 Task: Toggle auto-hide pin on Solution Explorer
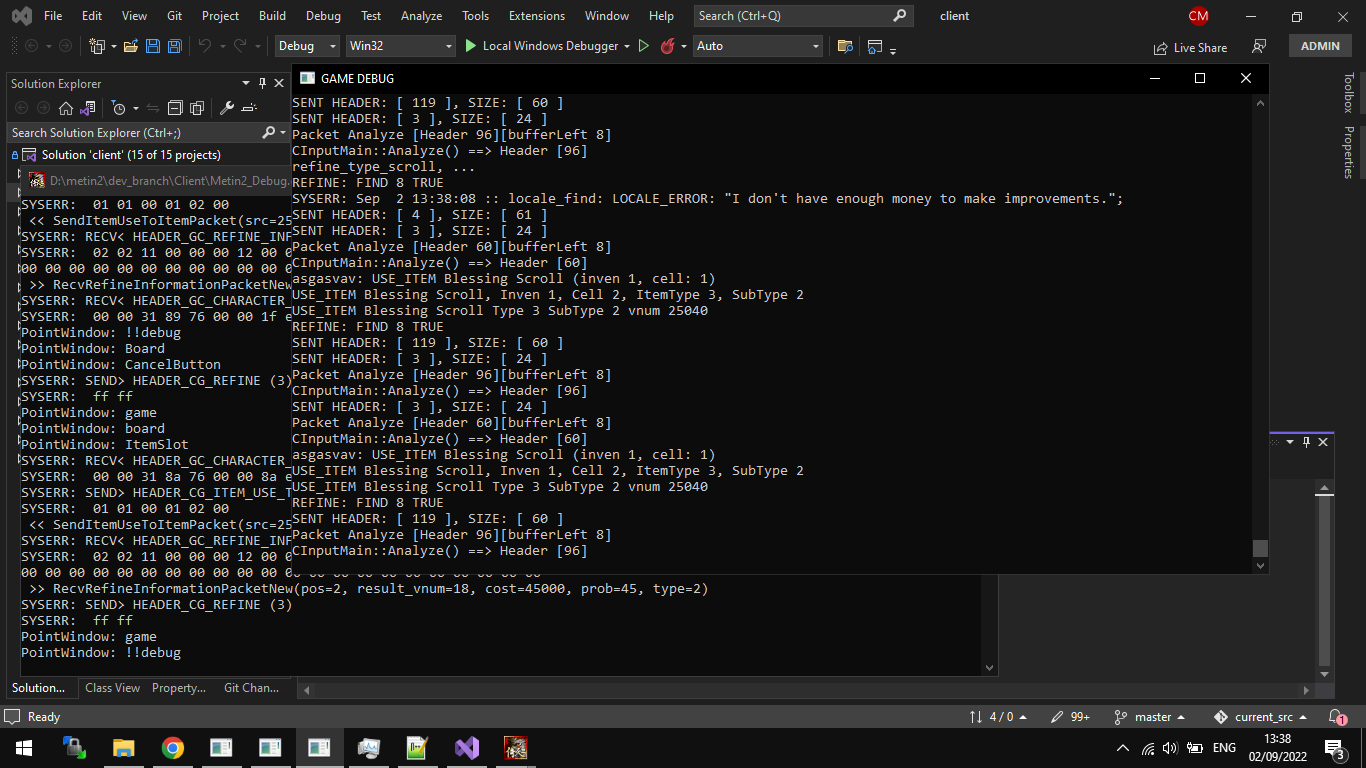tap(263, 84)
